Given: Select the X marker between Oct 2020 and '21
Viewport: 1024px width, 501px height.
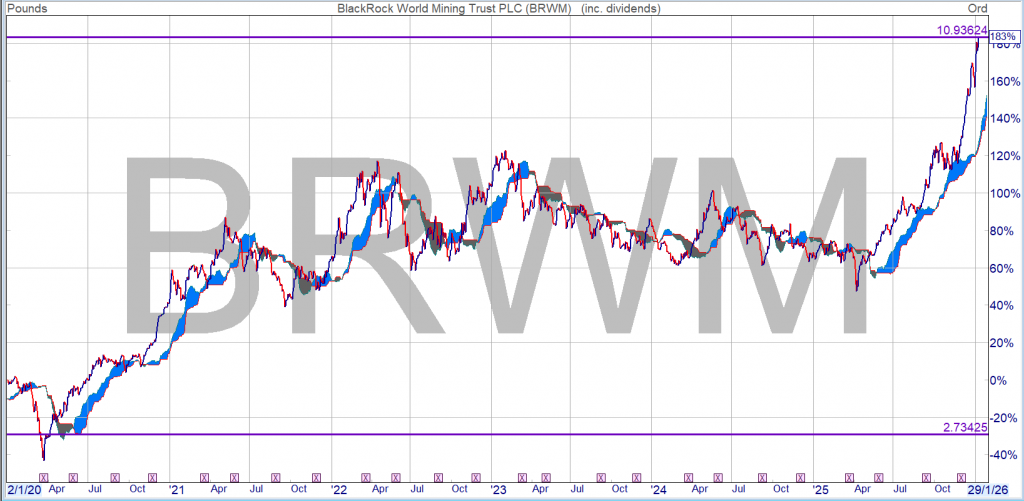Looking at the screenshot, I should coord(151,478).
